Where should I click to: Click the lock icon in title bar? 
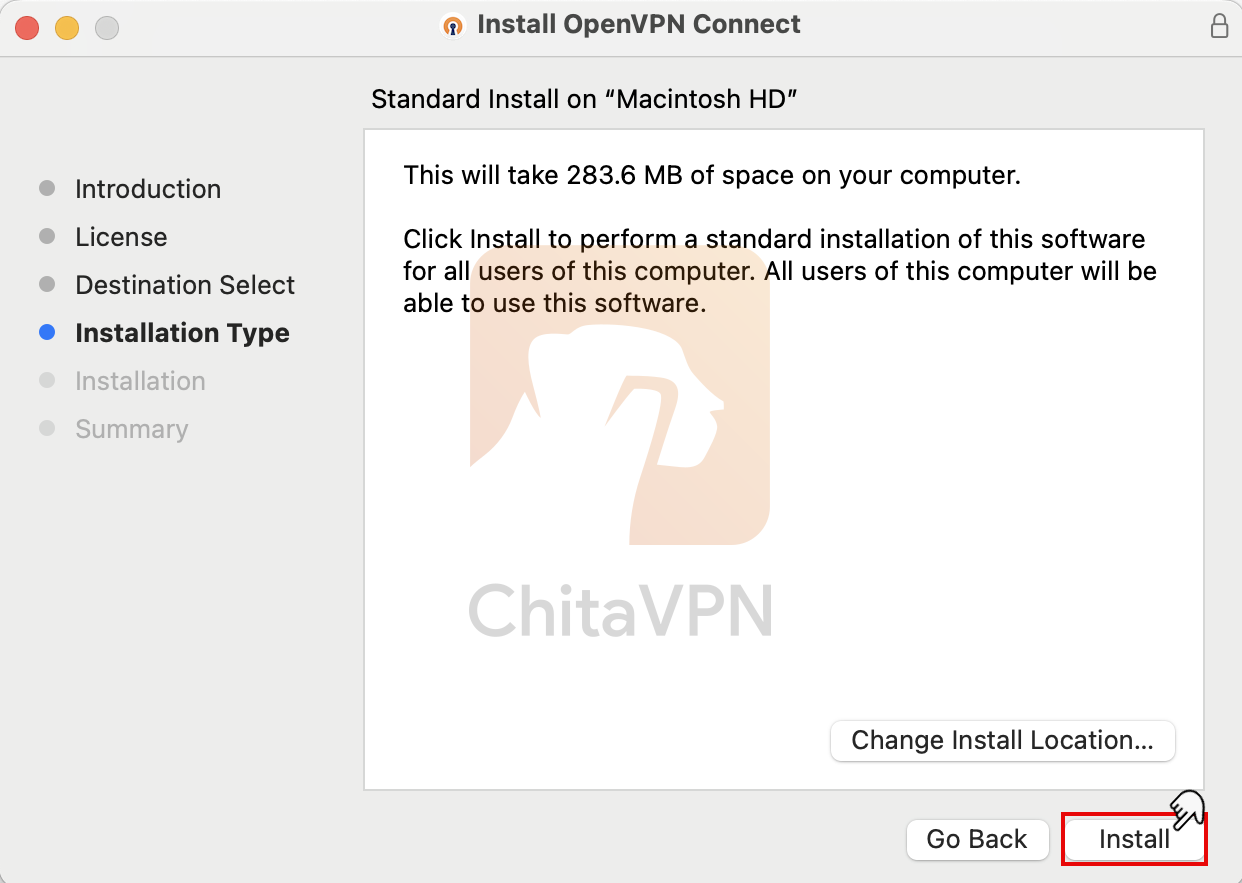click(1219, 26)
